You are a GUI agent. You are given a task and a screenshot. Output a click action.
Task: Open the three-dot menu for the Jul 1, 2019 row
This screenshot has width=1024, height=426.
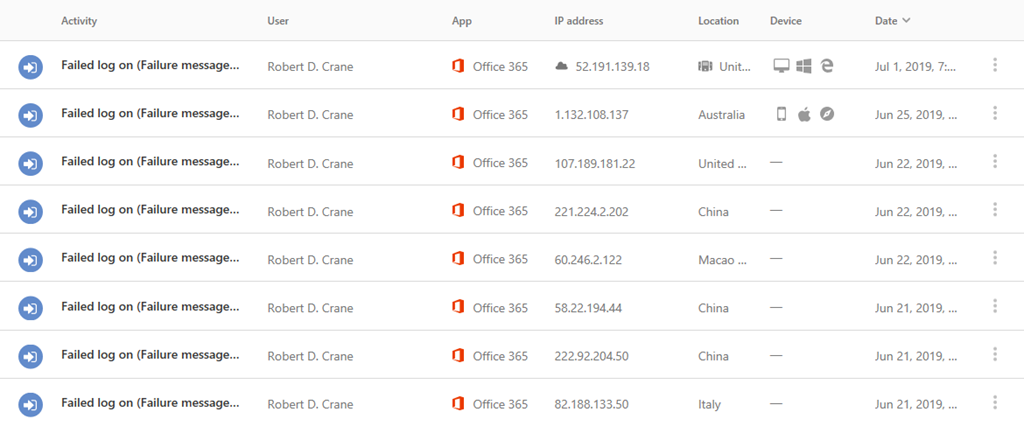pos(994,66)
